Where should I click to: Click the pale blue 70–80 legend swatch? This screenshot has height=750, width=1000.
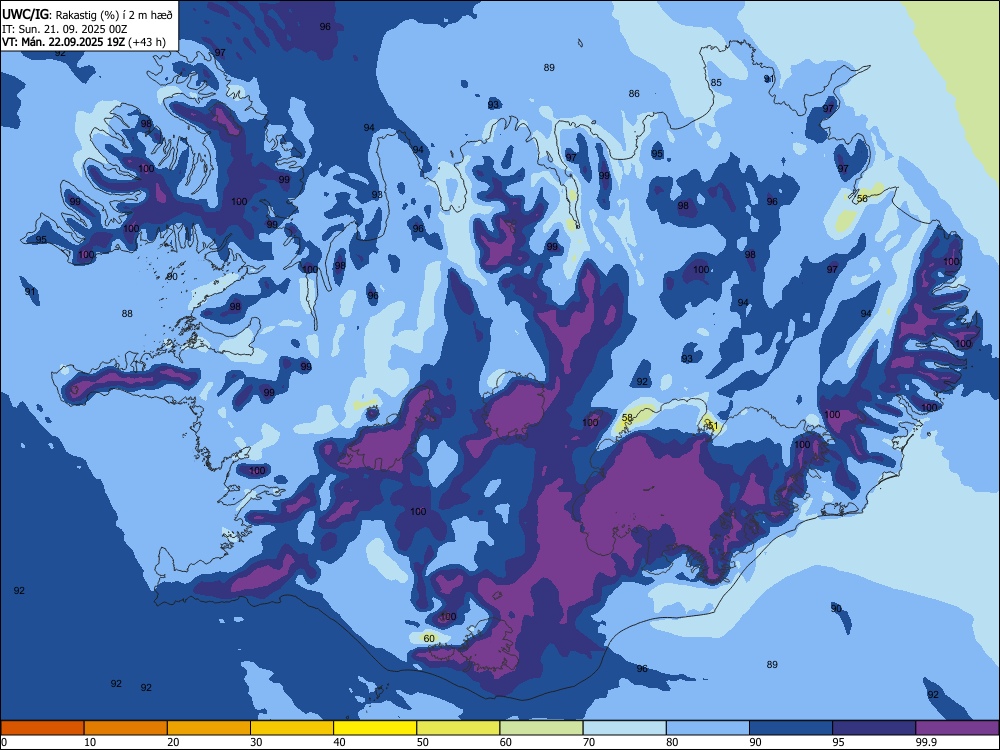(x=624, y=728)
